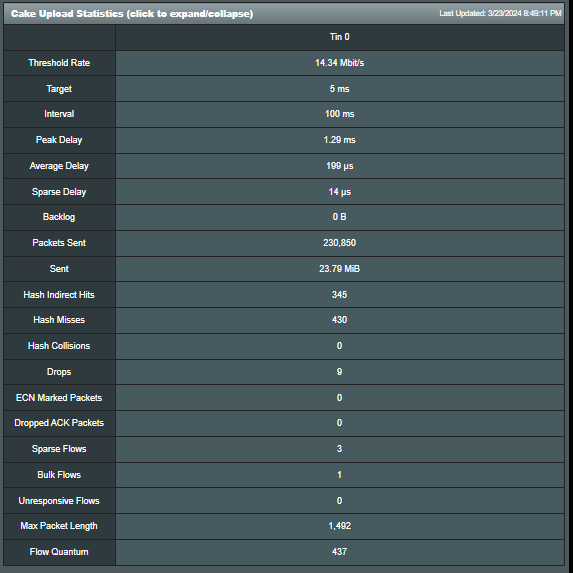
Task: Select the 14.34 Mbit/s value cell
Action: tap(339, 63)
